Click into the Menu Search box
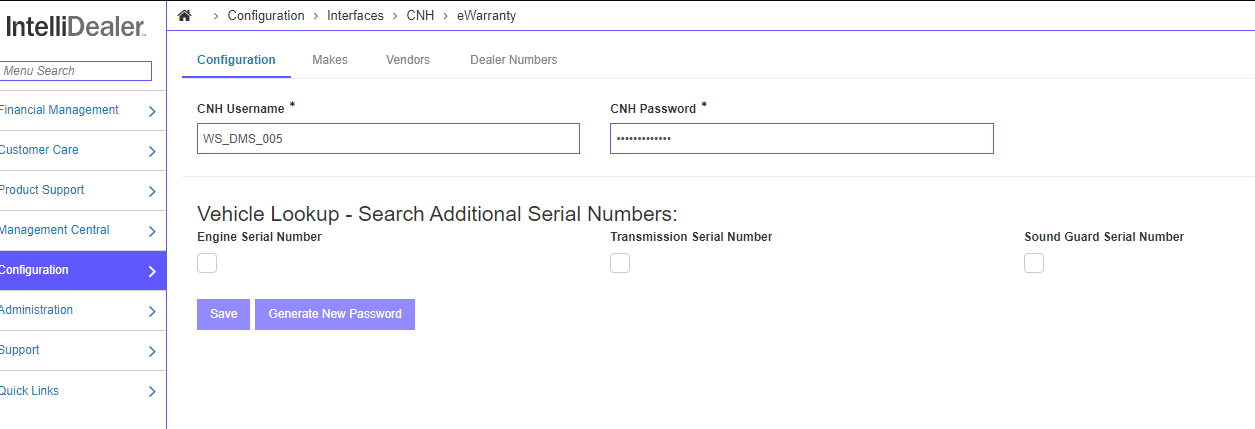Viewport: 1255px width, 429px height. 75,71
